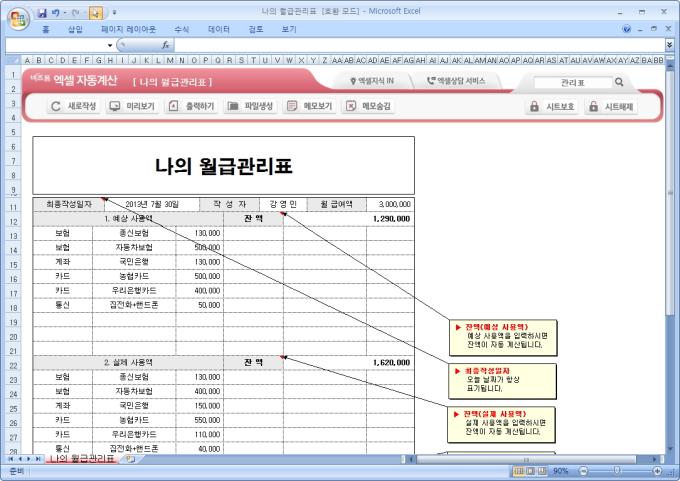Click the 90% zoom level
680x481 pixels.
560,471
